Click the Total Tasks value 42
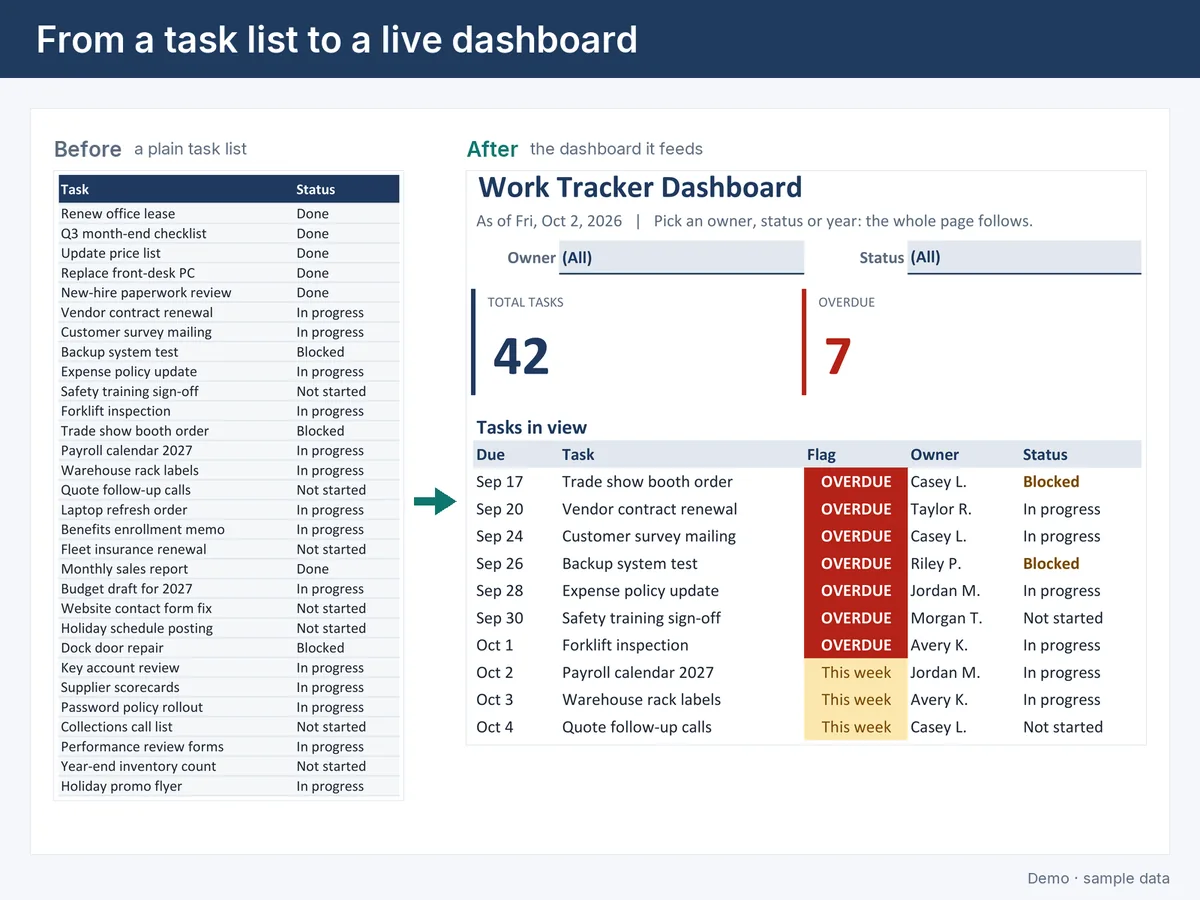The image size is (1200, 900). click(521, 356)
